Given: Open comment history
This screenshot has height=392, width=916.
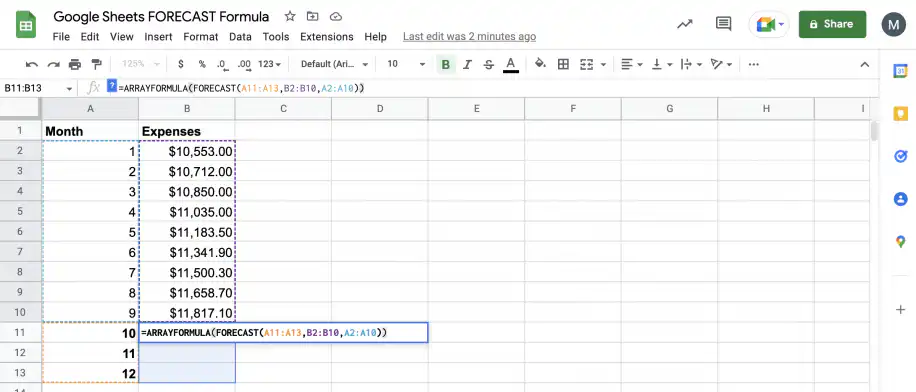Looking at the screenshot, I should click(723, 24).
